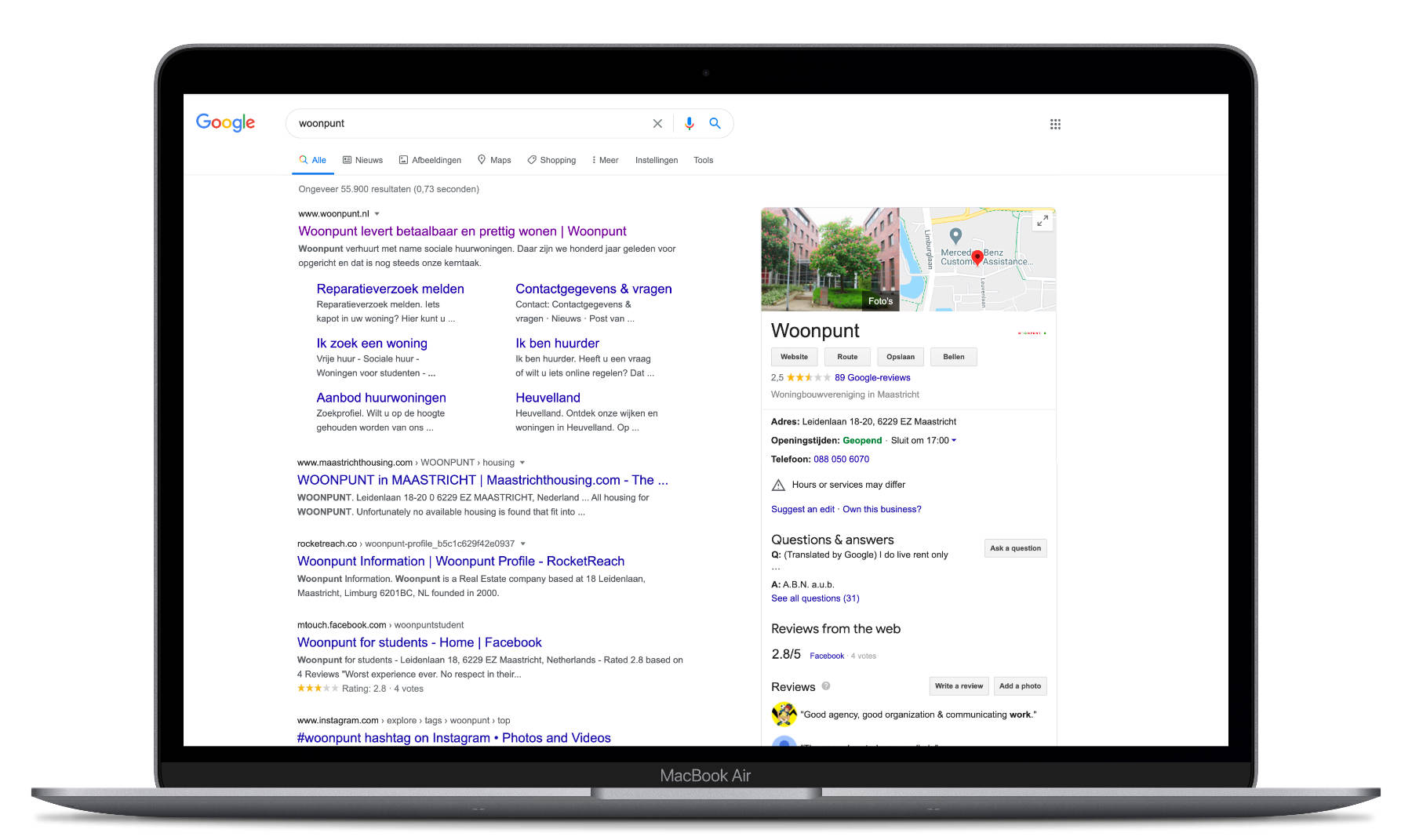Expand the rocketreach.co result dropdown arrow
Viewport: 1412px width, 840px height.
[522, 544]
